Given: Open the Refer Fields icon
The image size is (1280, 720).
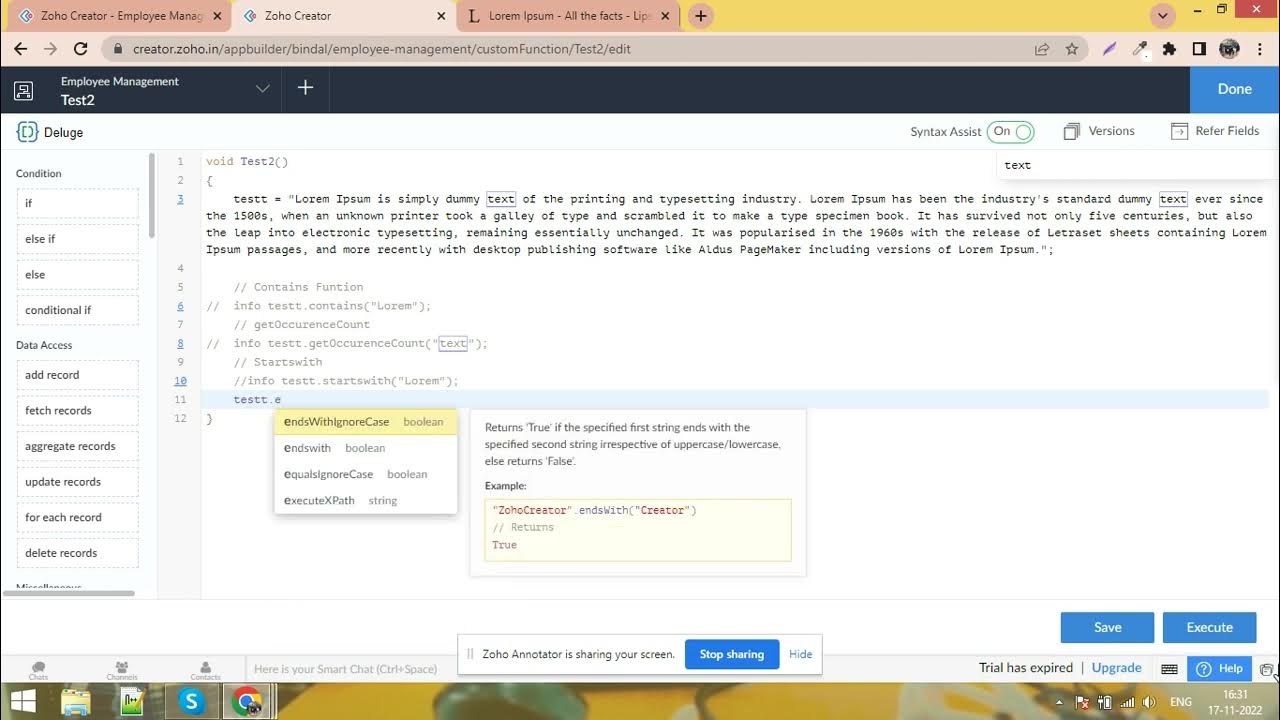Looking at the screenshot, I should (x=1179, y=131).
